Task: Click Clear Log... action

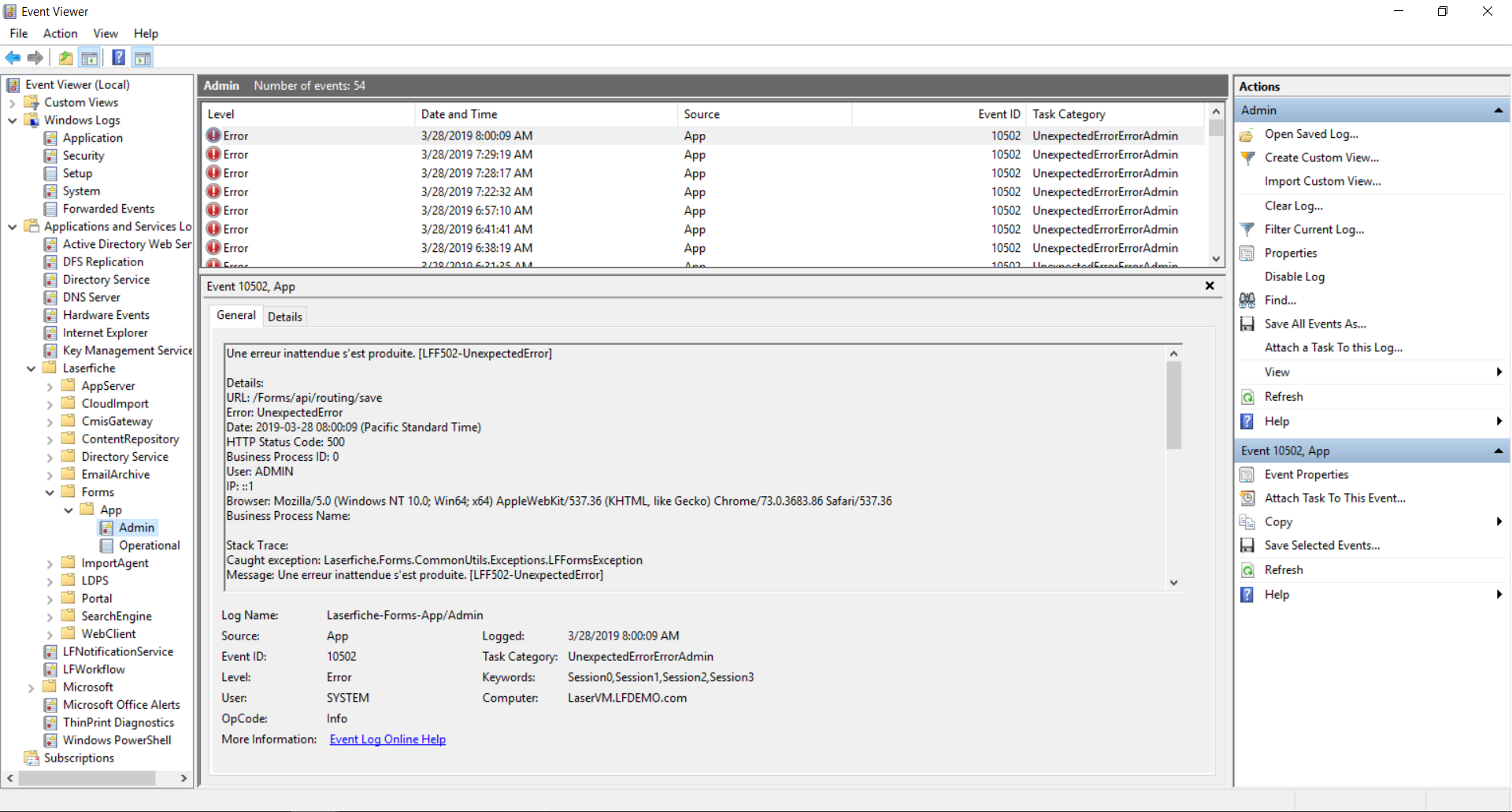Action: pyautogui.click(x=1294, y=206)
